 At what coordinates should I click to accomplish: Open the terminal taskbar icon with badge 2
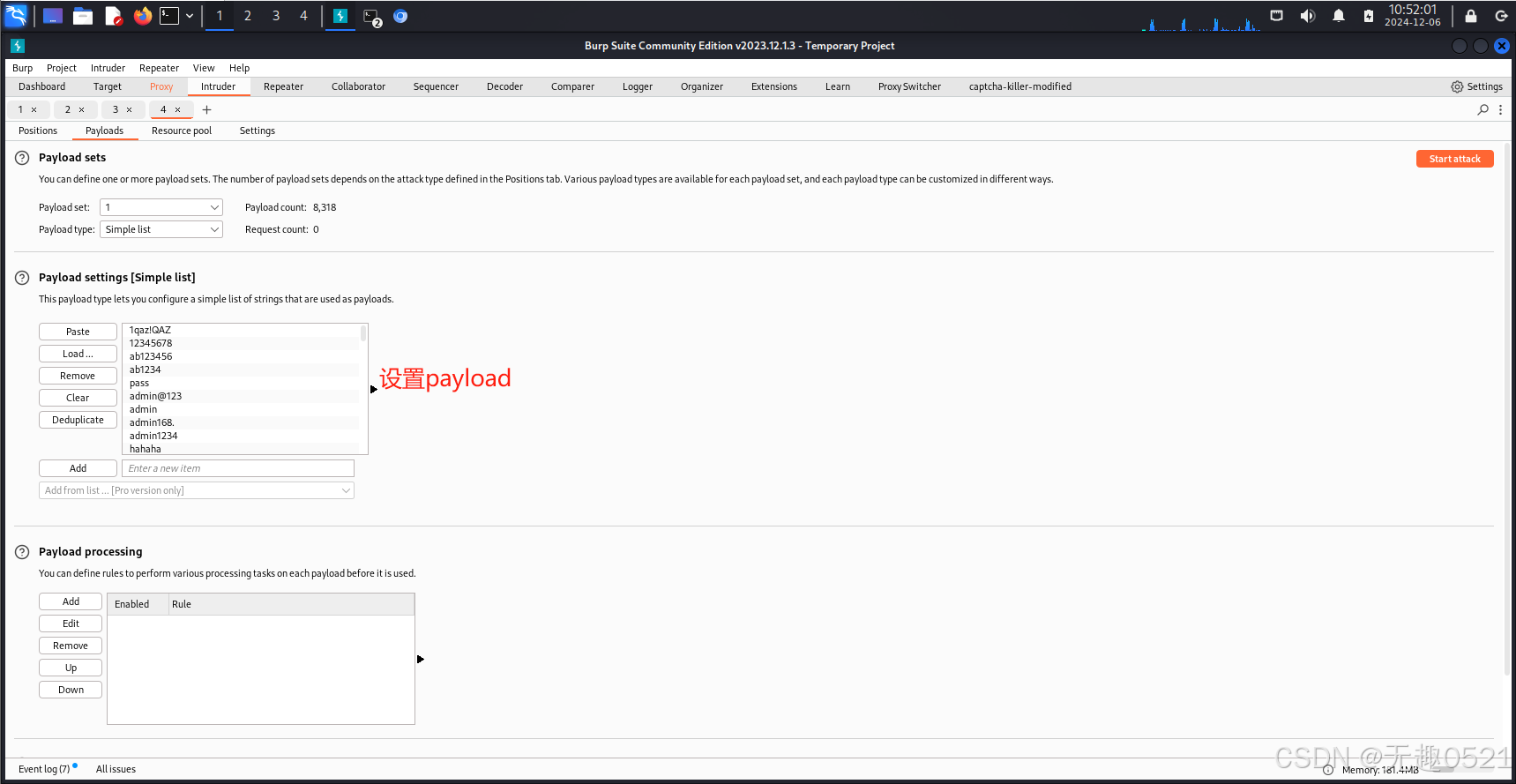click(x=371, y=17)
